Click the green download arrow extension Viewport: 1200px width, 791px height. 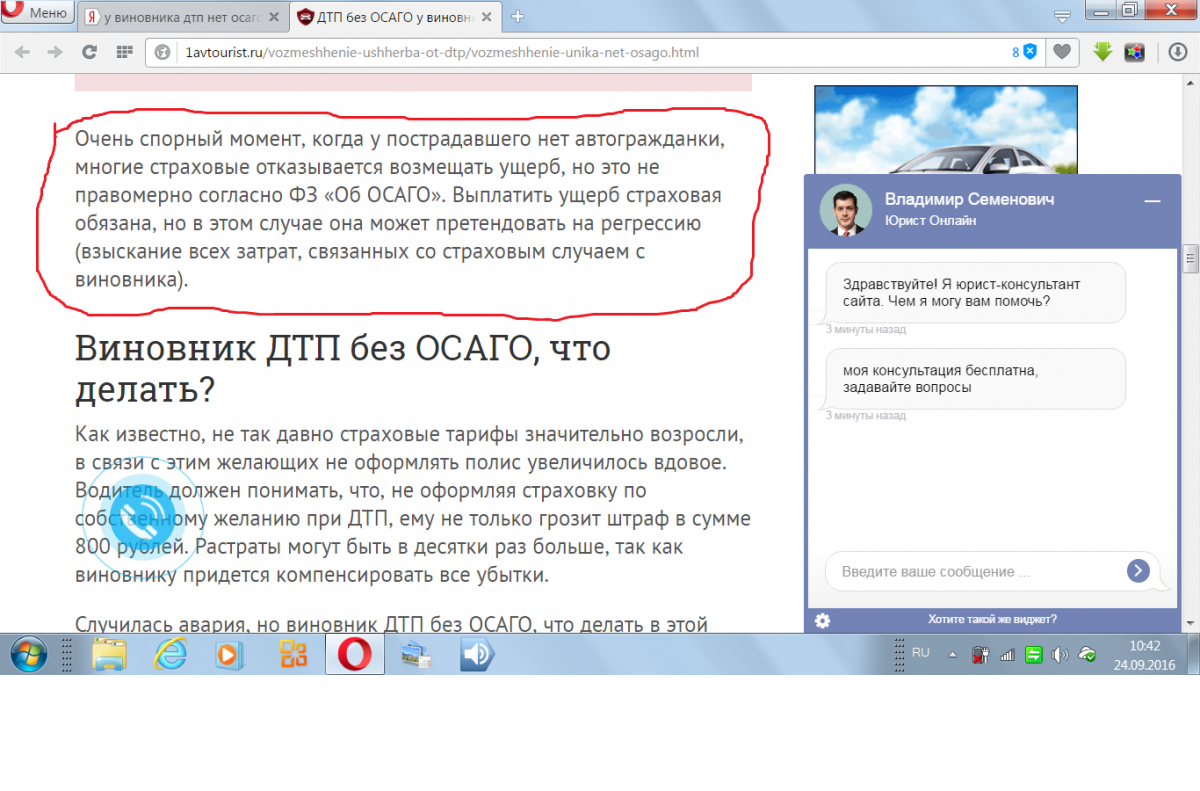pos(1102,52)
